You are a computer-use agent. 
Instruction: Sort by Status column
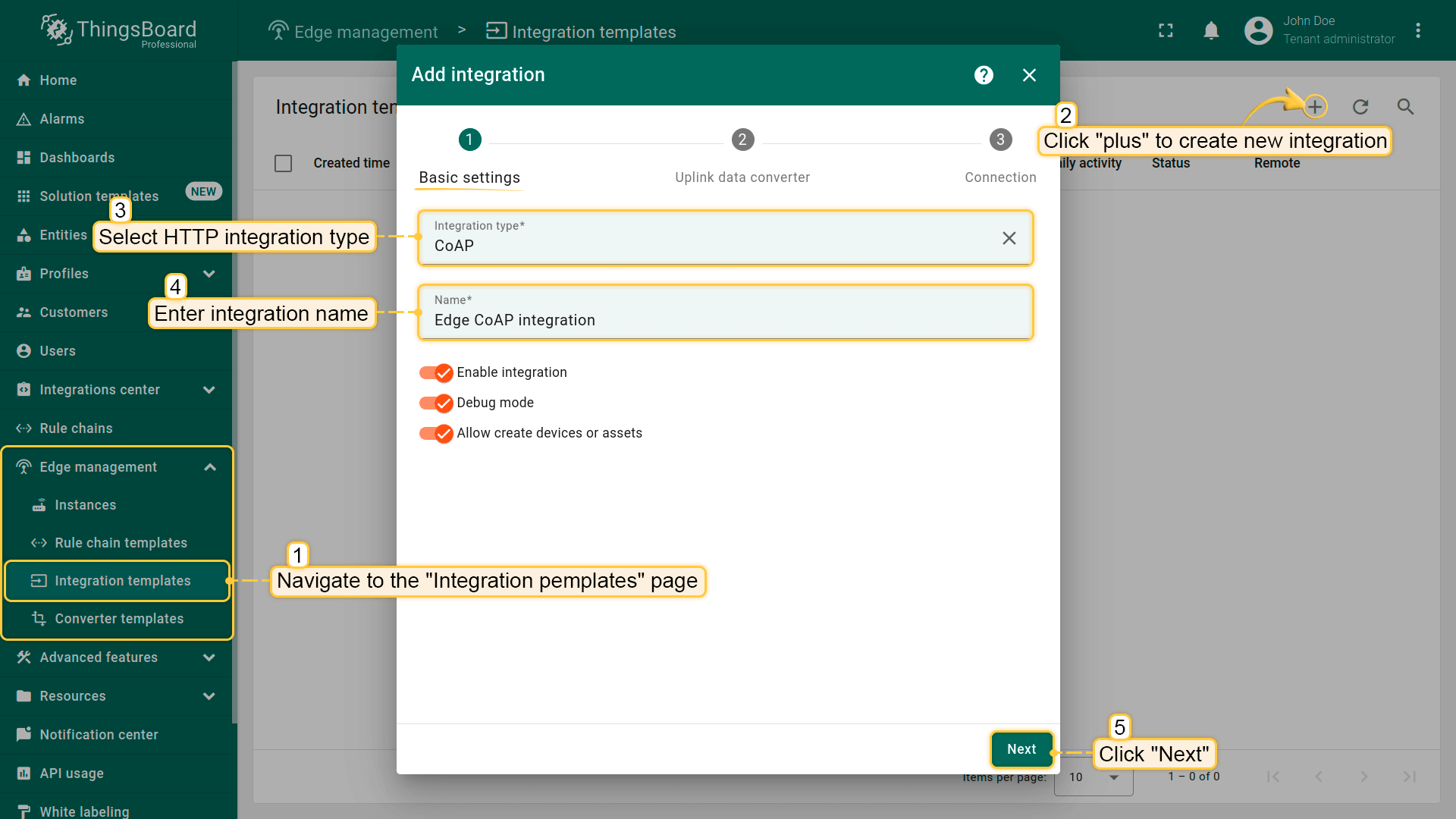point(1171,163)
